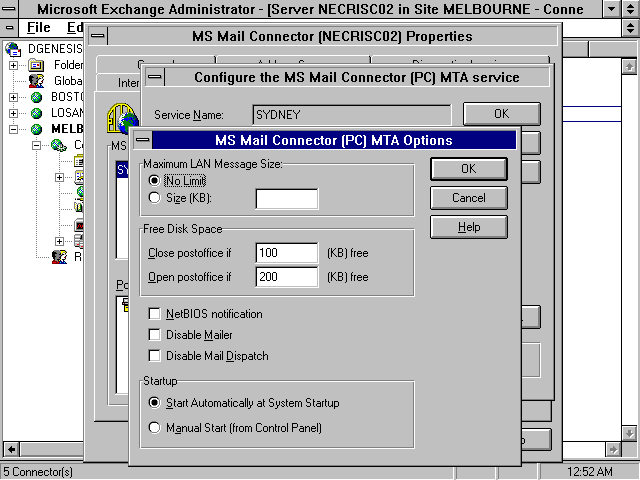The image size is (640, 480).
Task: Click Cancel in MTA Options dialog
Action: [x=469, y=198]
